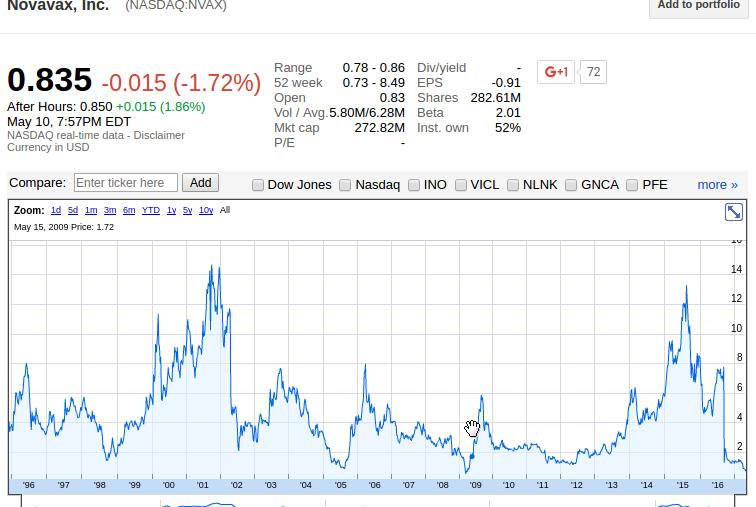Check the GNCA comparison box
The width and height of the screenshot is (756, 507).
(x=571, y=185)
